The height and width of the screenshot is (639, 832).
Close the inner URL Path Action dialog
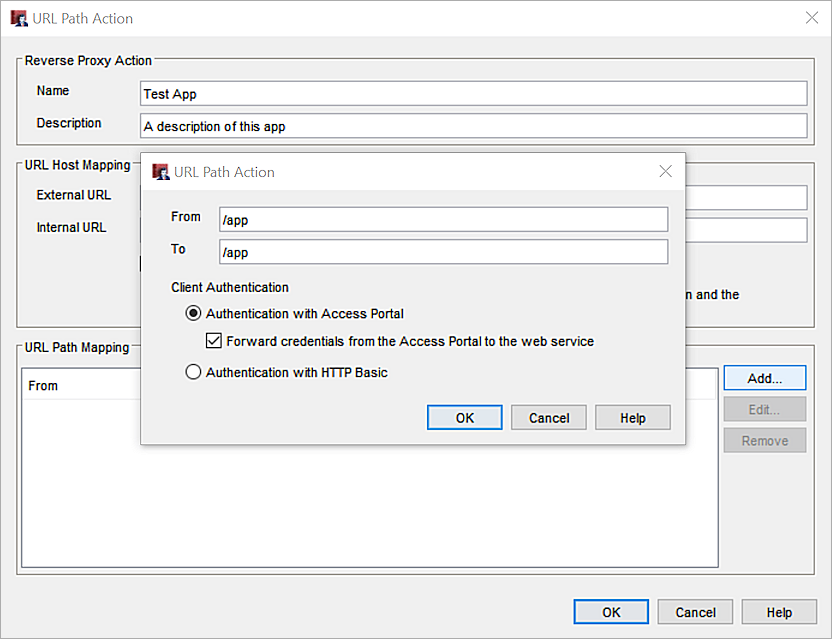pyautogui.click(x=665, y=171)
